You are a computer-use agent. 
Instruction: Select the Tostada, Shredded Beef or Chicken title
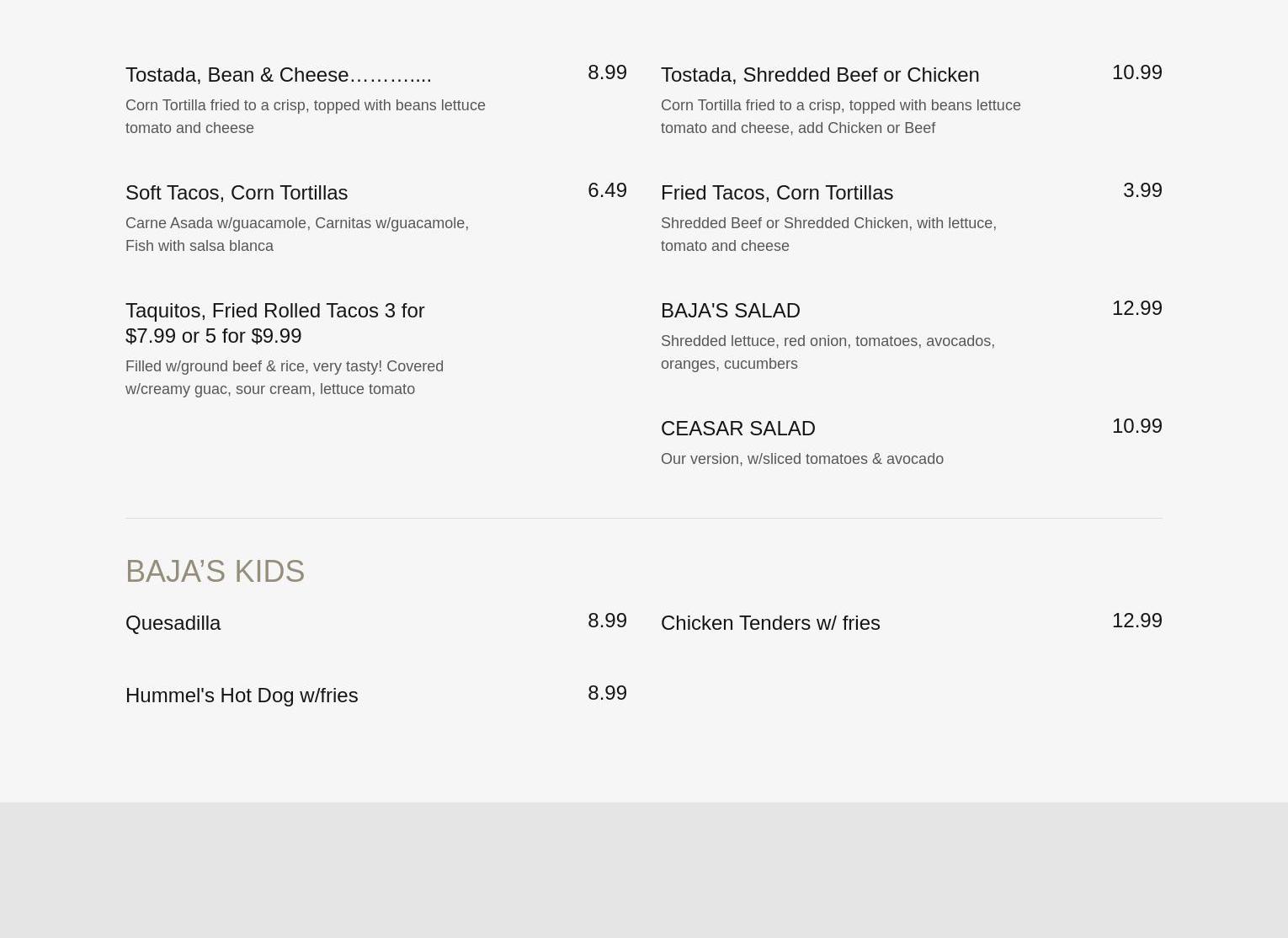(x=820, y=75)
